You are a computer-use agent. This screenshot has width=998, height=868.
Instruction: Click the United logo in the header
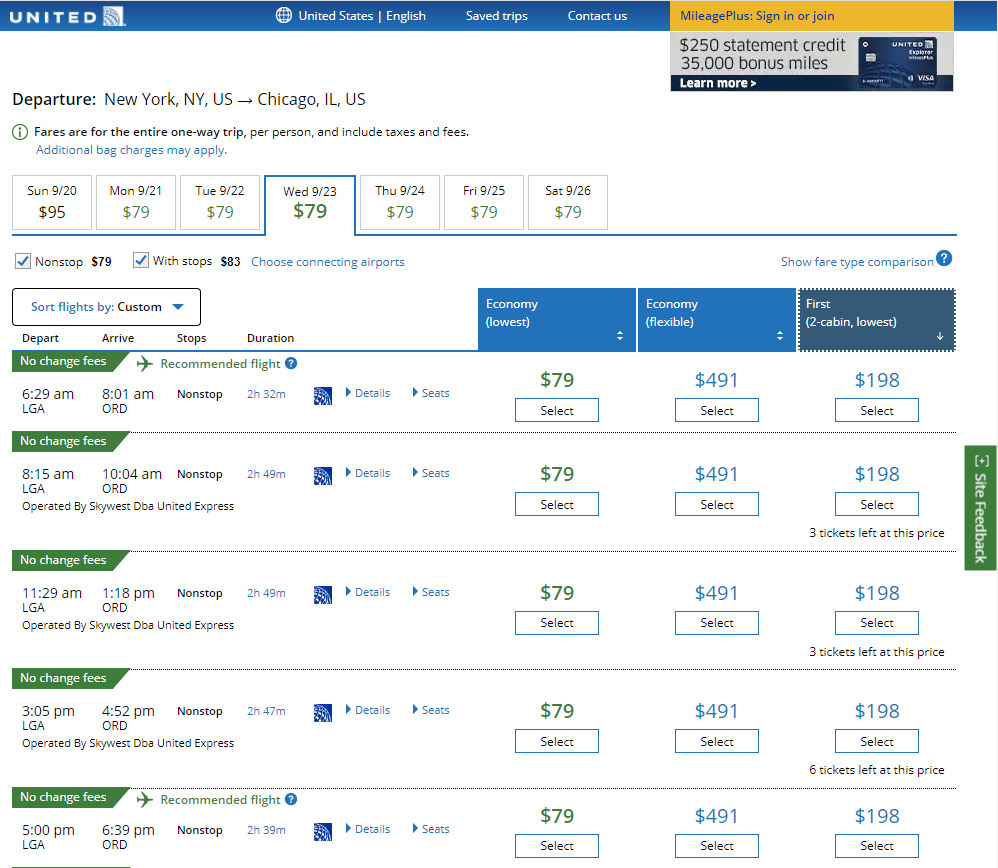pos(67,16)
